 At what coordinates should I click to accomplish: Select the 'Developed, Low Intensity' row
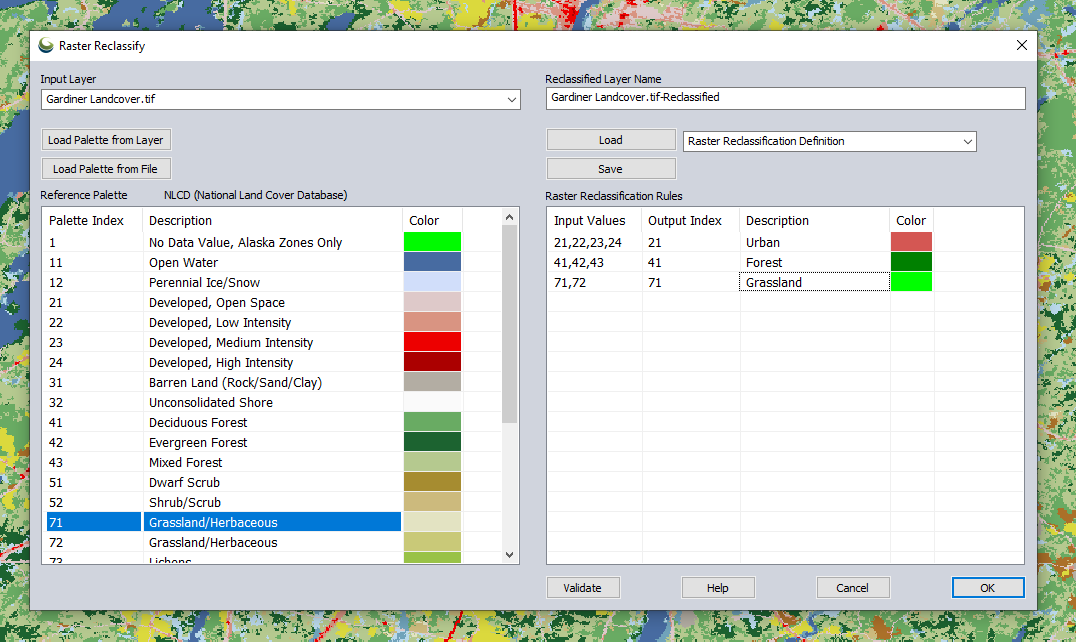click(x=254, y=322)
